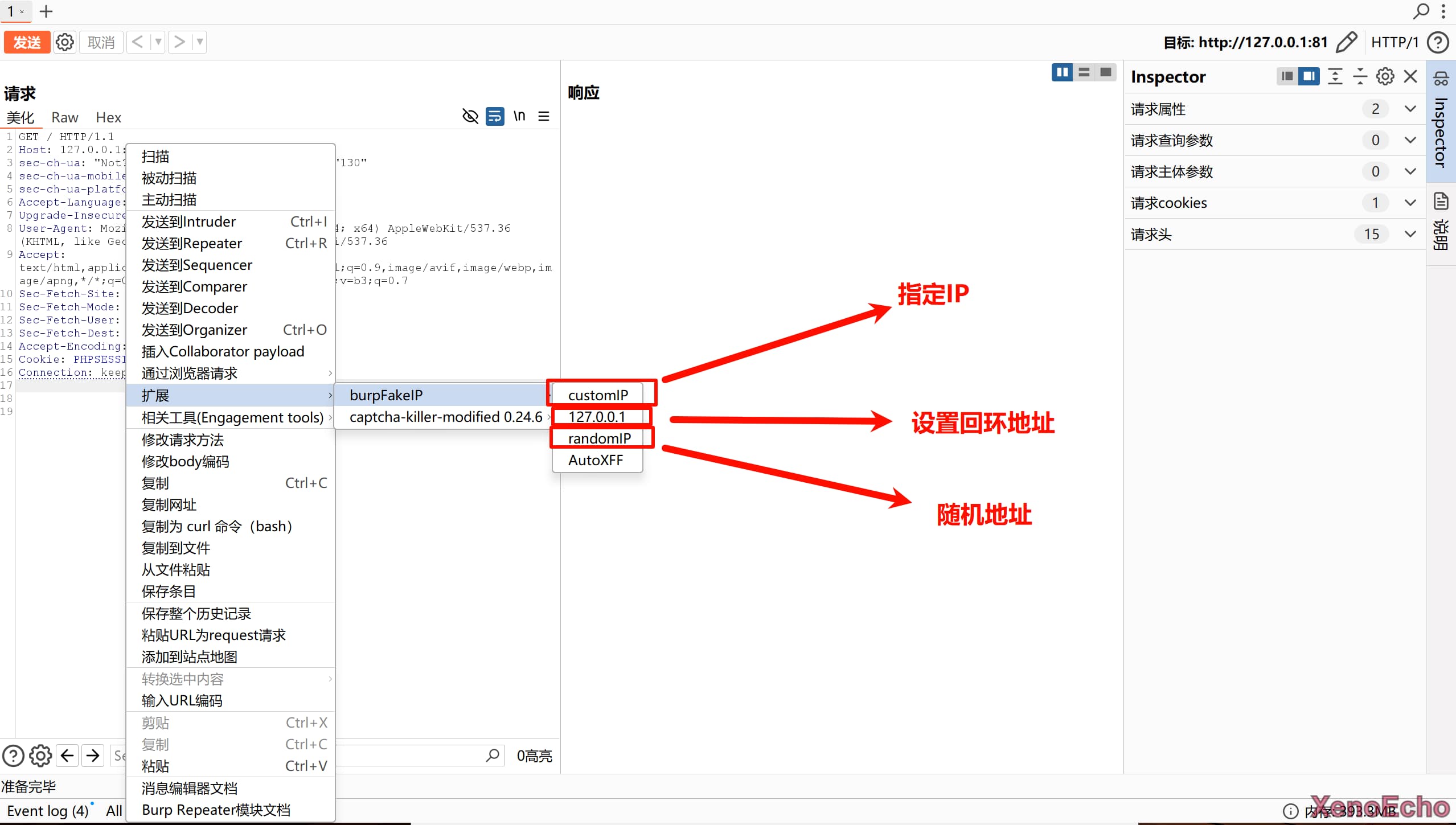Open the request editor hamburger menu

[544, 117]
